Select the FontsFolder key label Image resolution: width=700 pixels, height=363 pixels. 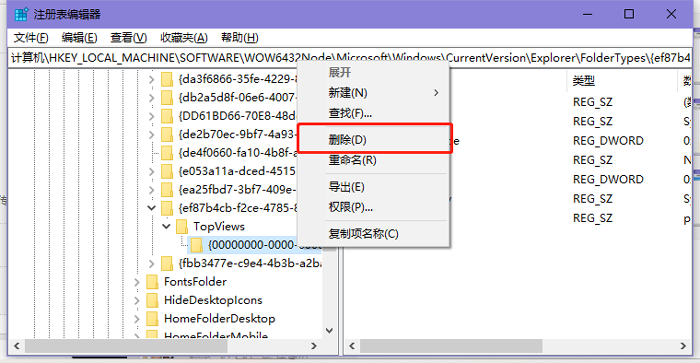[x=195, y=282]
